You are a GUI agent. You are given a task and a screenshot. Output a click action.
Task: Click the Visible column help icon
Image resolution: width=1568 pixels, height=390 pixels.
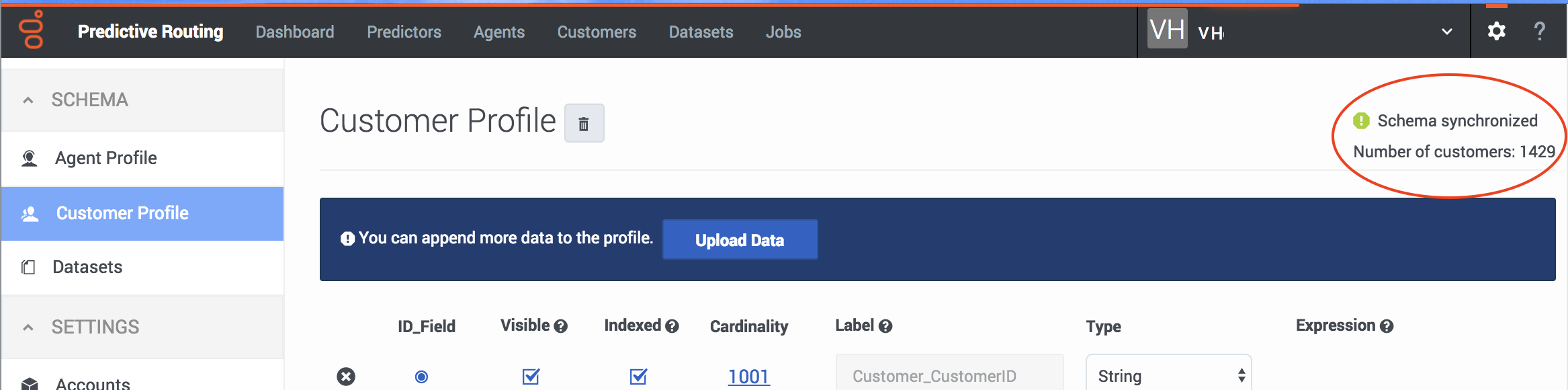561,326
